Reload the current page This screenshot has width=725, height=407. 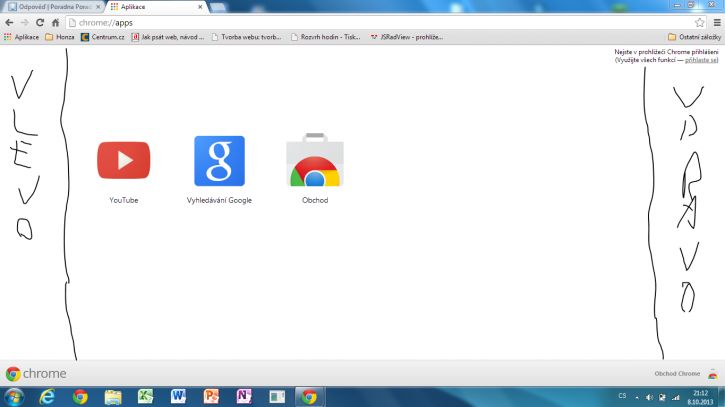[x=40, y=22]
